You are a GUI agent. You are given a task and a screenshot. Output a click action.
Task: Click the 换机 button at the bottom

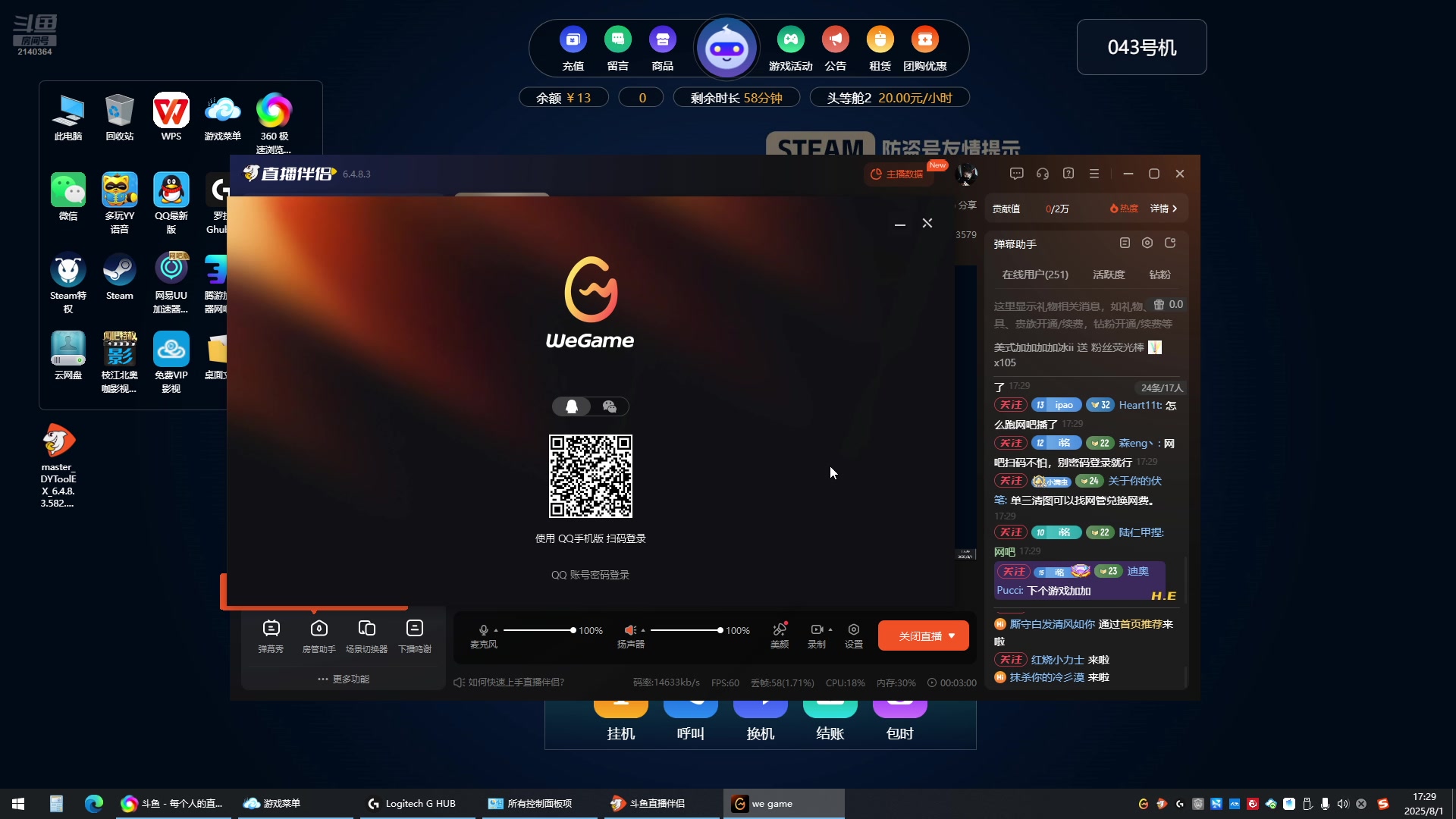click(761, 722)
